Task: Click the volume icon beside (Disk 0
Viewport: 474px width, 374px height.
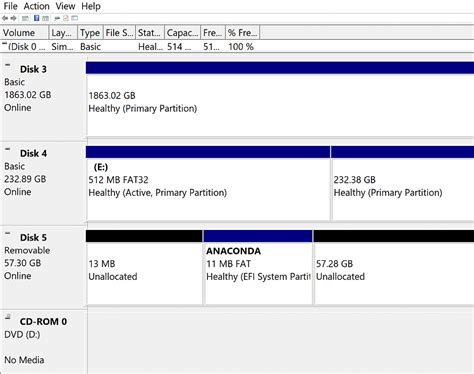Action: 4,44
